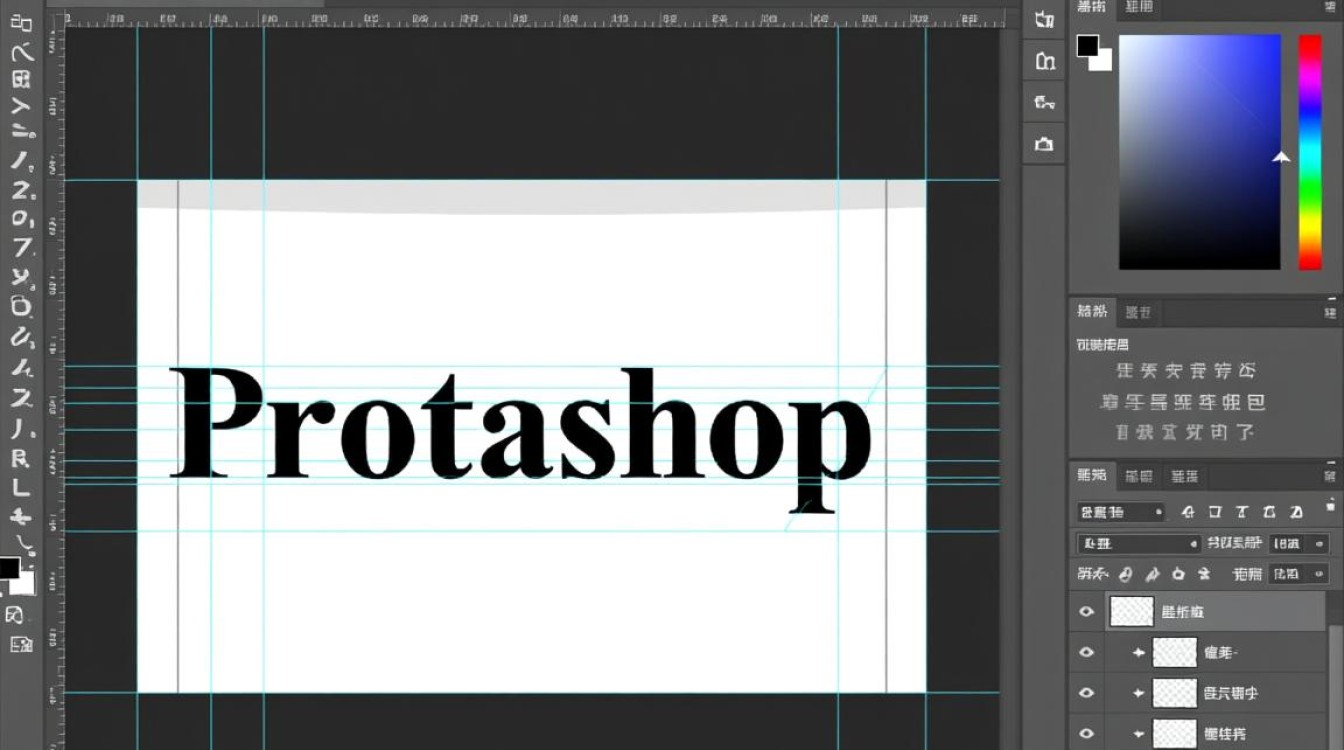1344x750 pixels.
Task: Hide the top selected layer via its eye icon
Action: coord(1087,611)
